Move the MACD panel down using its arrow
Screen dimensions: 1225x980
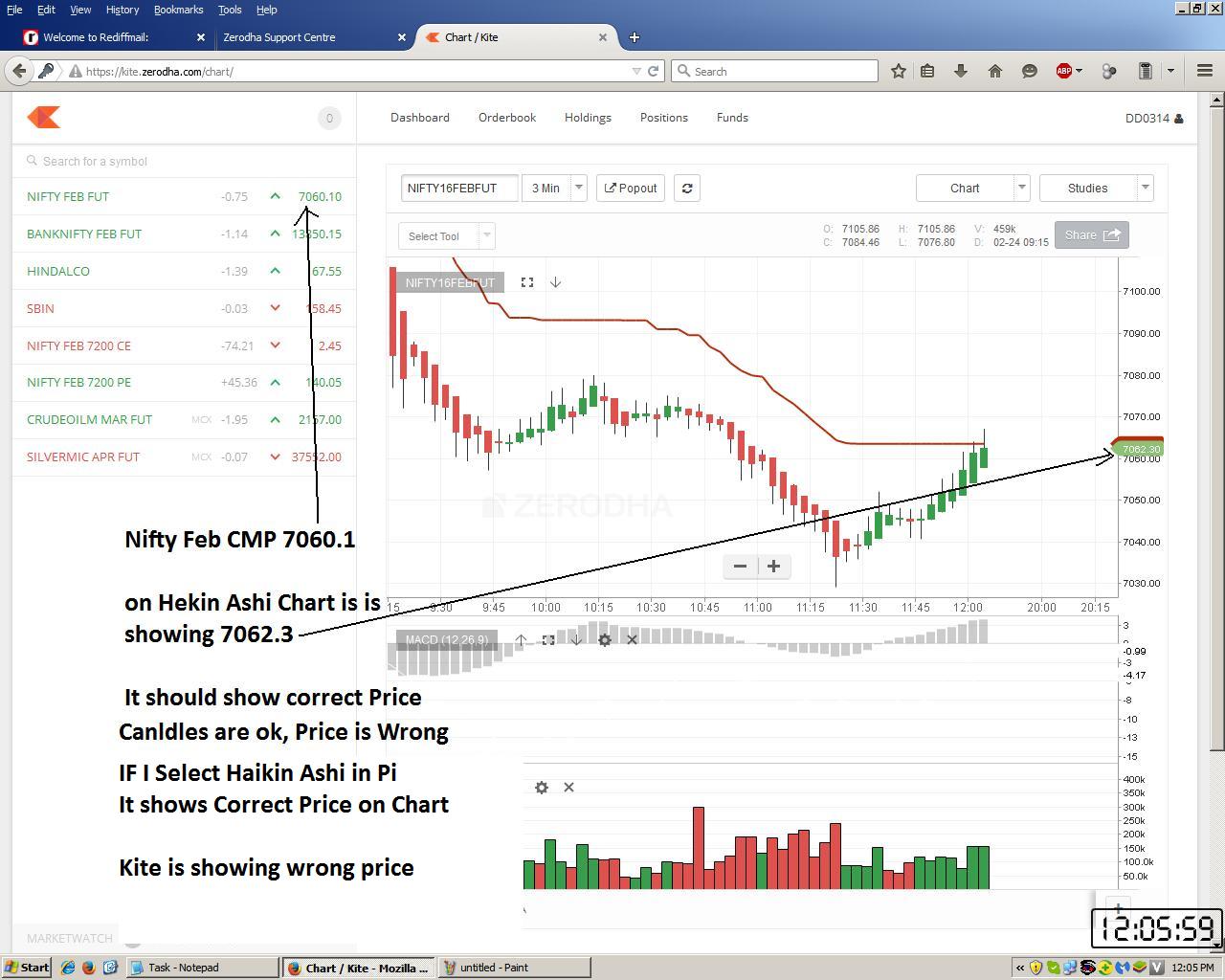click(x=576, y=639)
